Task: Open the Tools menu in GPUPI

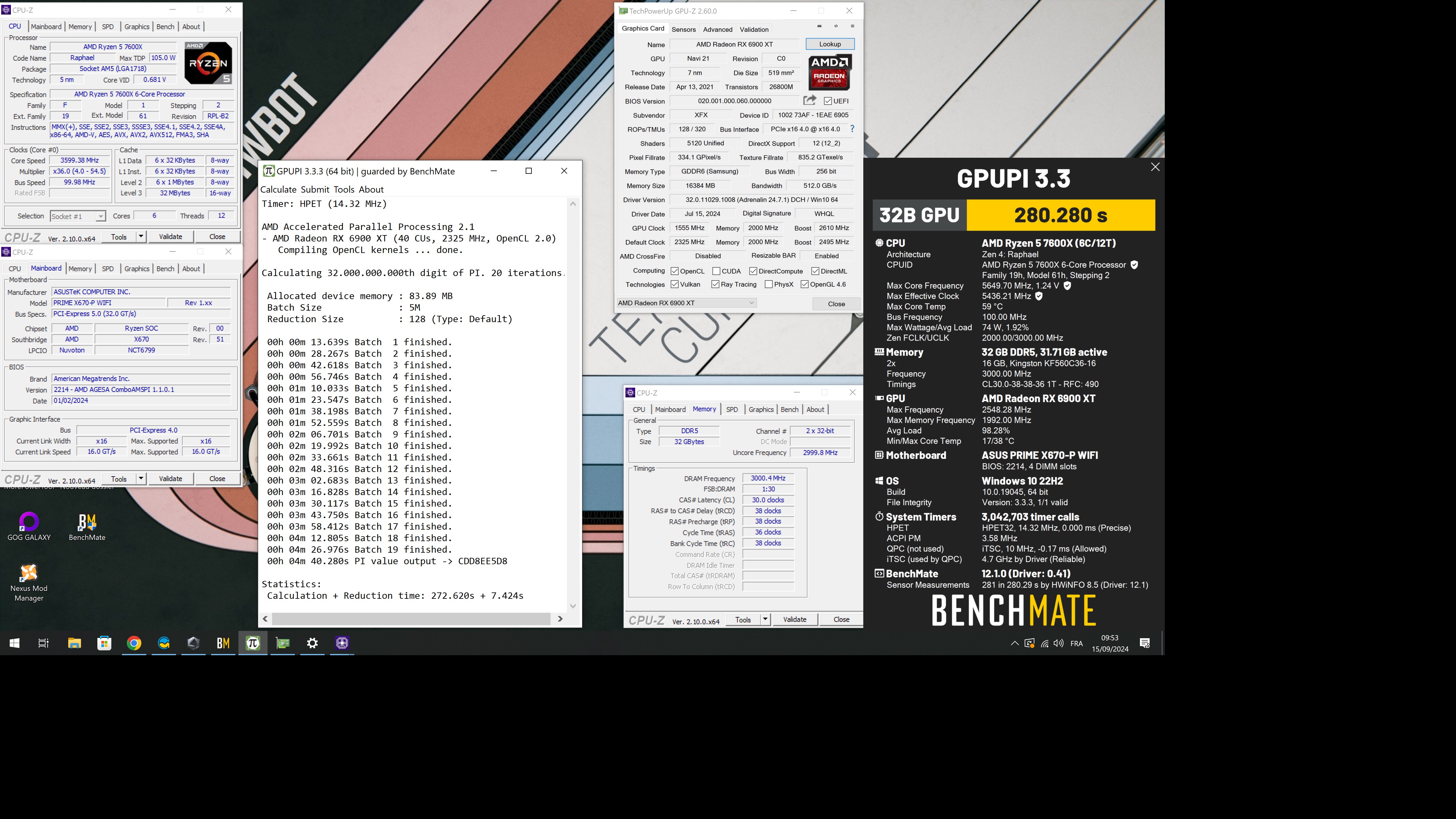Action: coord(344,189)
